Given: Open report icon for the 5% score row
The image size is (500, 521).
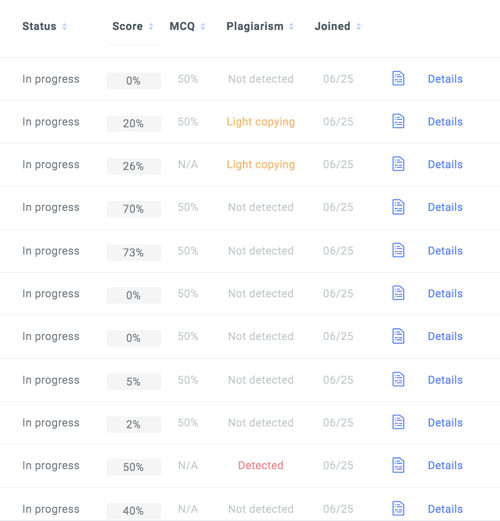Looking at the screenshot, I should pos(398,380).
